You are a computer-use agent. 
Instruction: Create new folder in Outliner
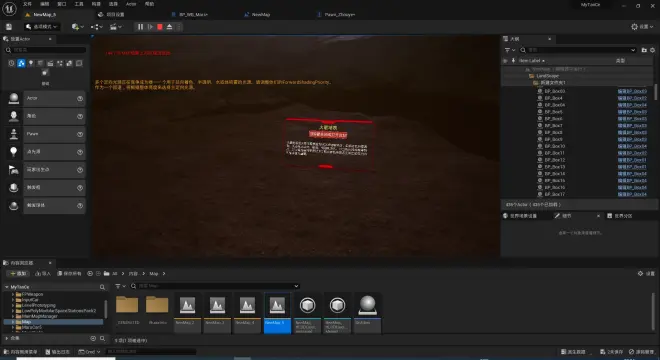(644, 50)
